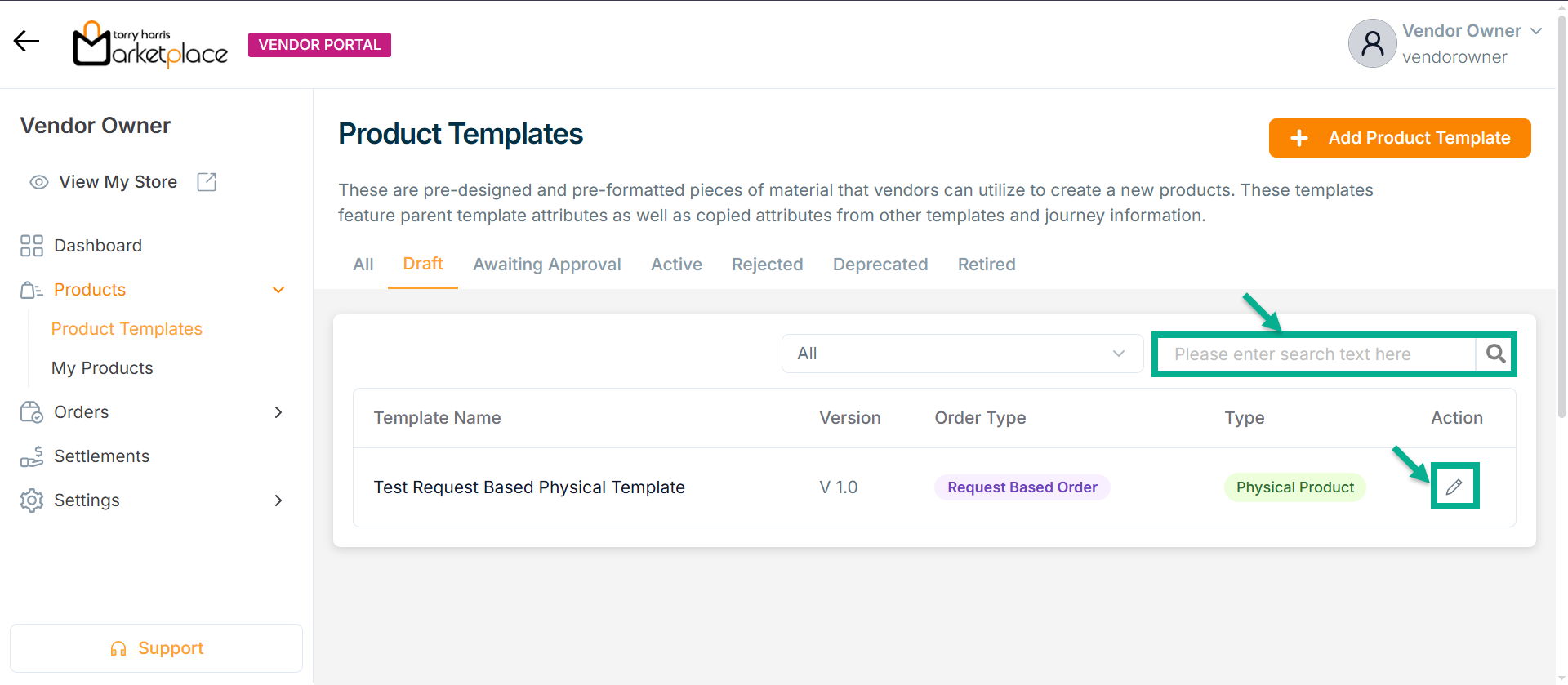Click Add Product Template button

point(1399,138)
